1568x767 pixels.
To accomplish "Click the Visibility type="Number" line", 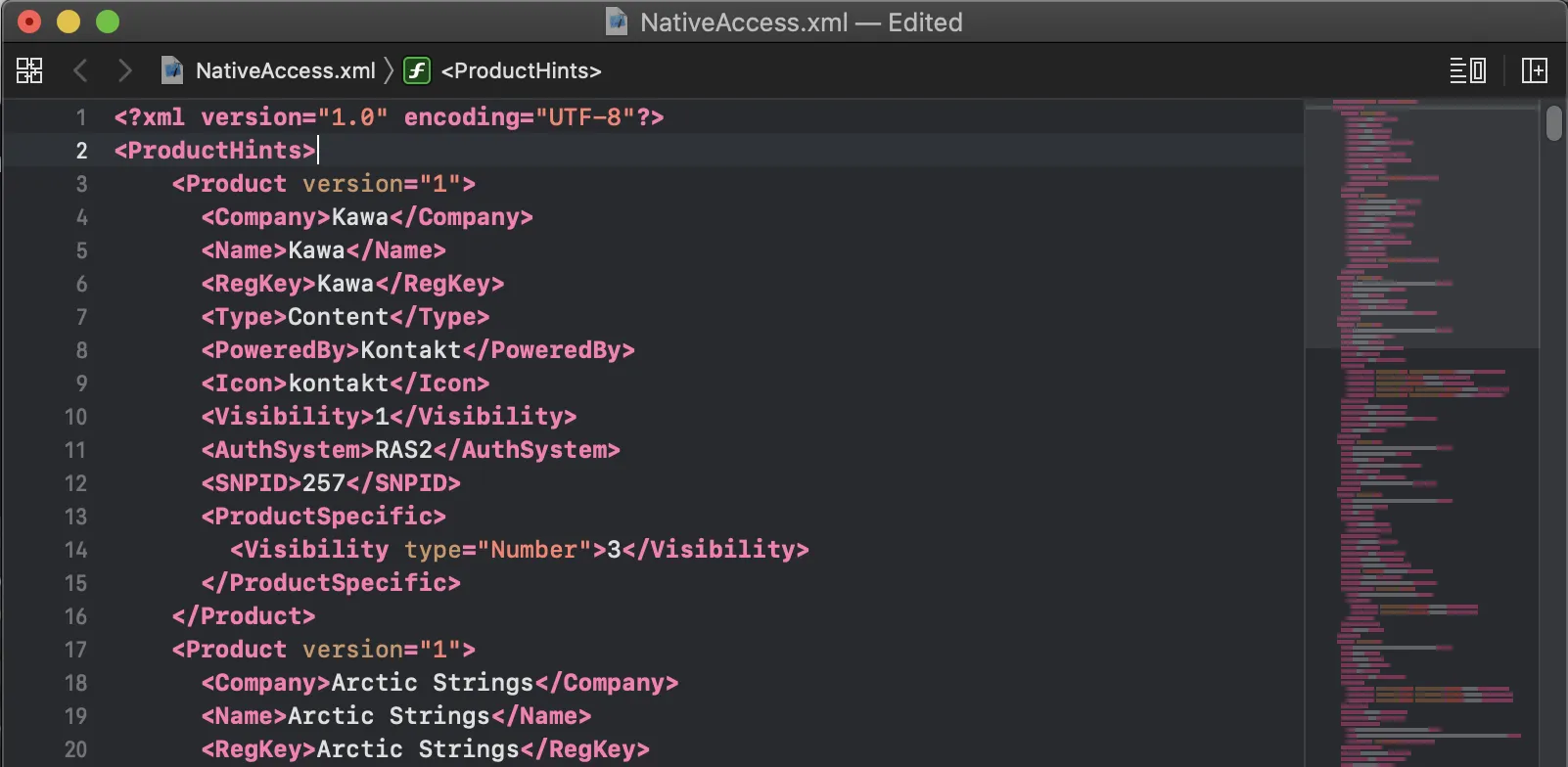I will click(x=520, y=550).
